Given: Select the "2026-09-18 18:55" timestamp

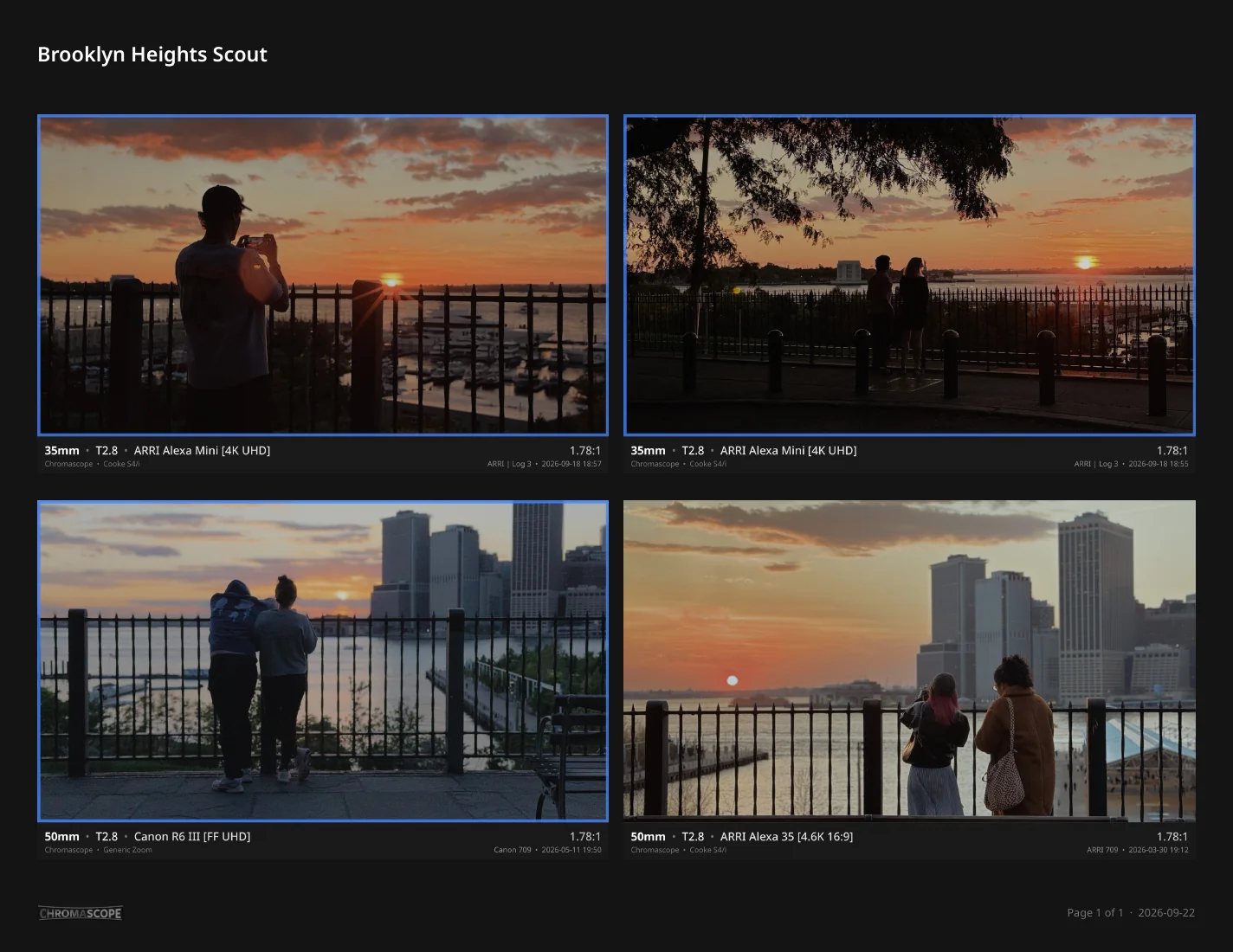Looking at the screenshot, I should coord(1159,464).
